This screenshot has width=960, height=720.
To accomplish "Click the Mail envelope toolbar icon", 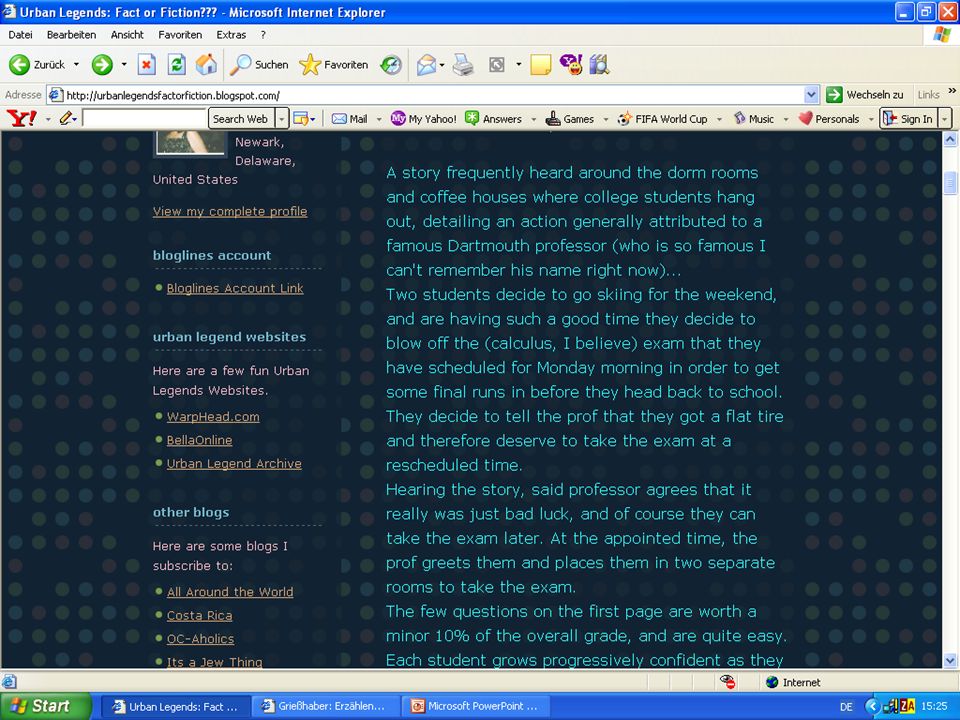I will (x=426, y=64).
